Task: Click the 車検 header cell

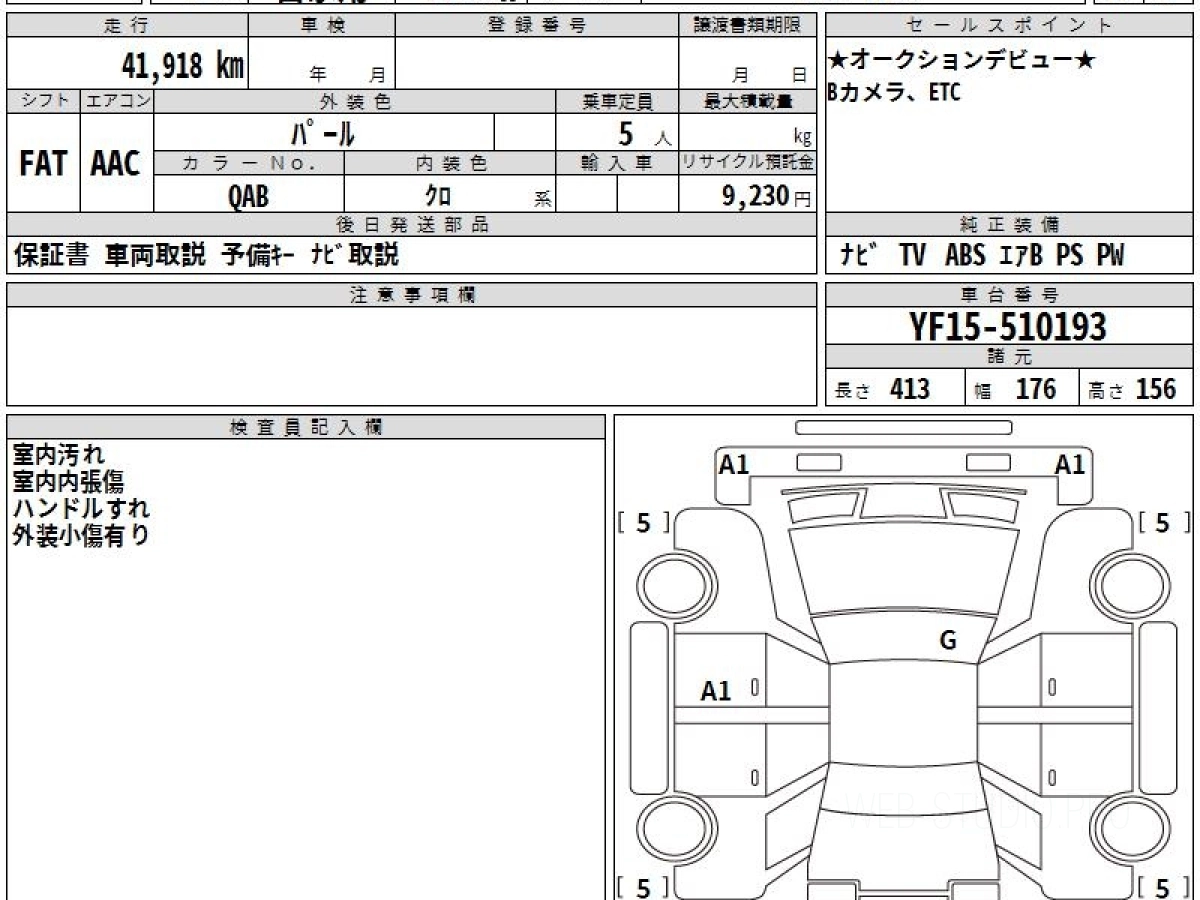Action: click(x=322, y=26)
